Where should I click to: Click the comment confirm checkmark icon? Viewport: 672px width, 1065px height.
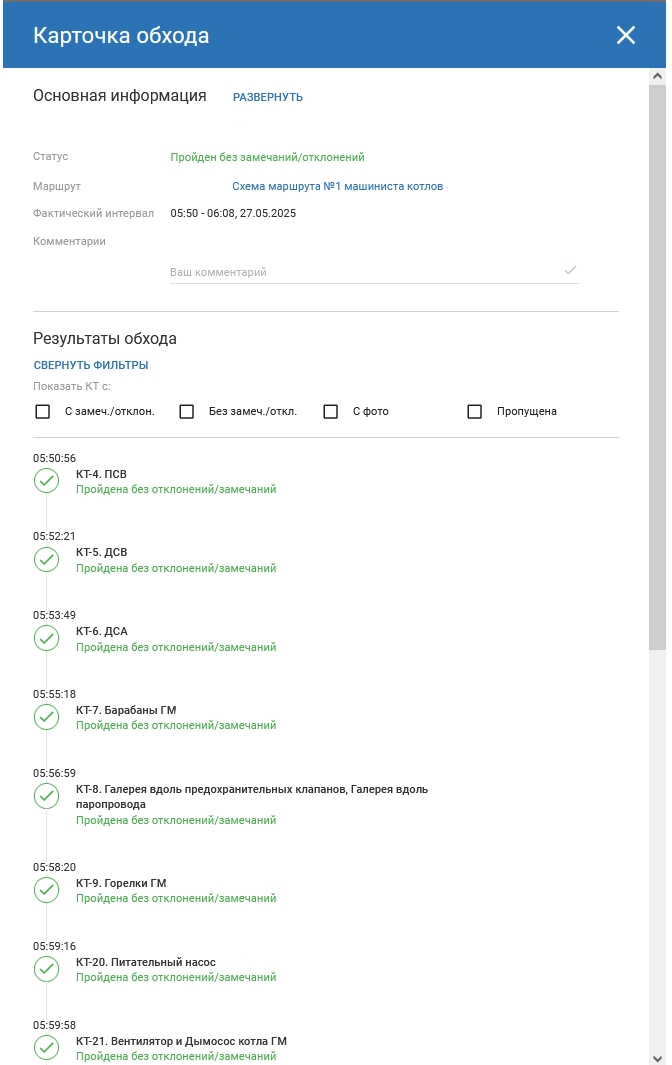point(570,270)
